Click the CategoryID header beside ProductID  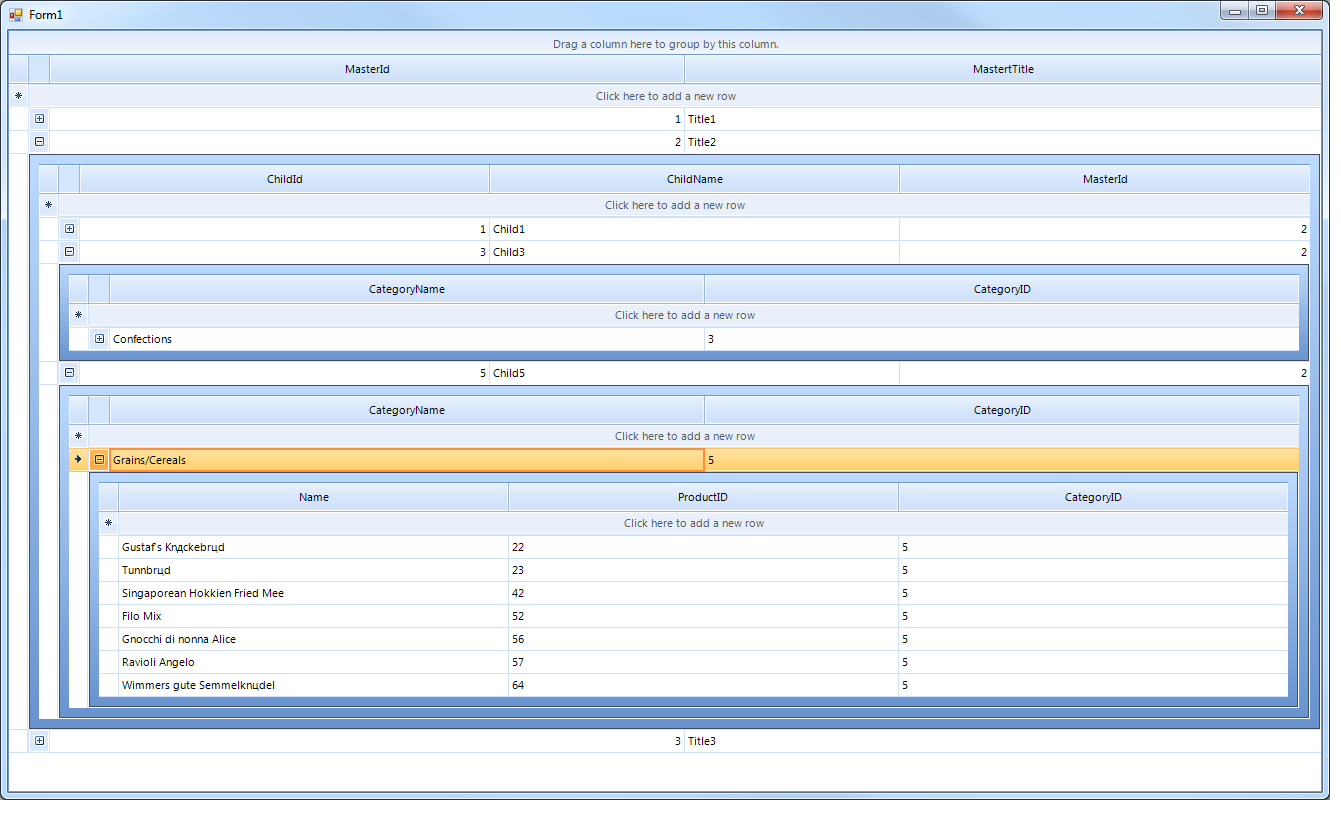click(x=1093, y=497)
